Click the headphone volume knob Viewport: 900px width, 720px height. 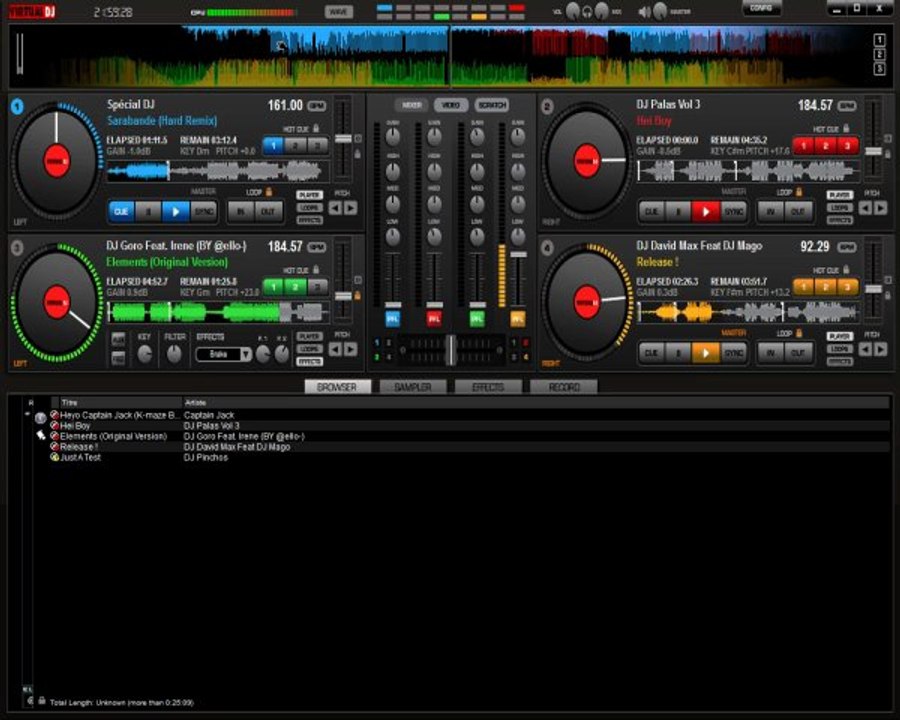click(573, 11)
